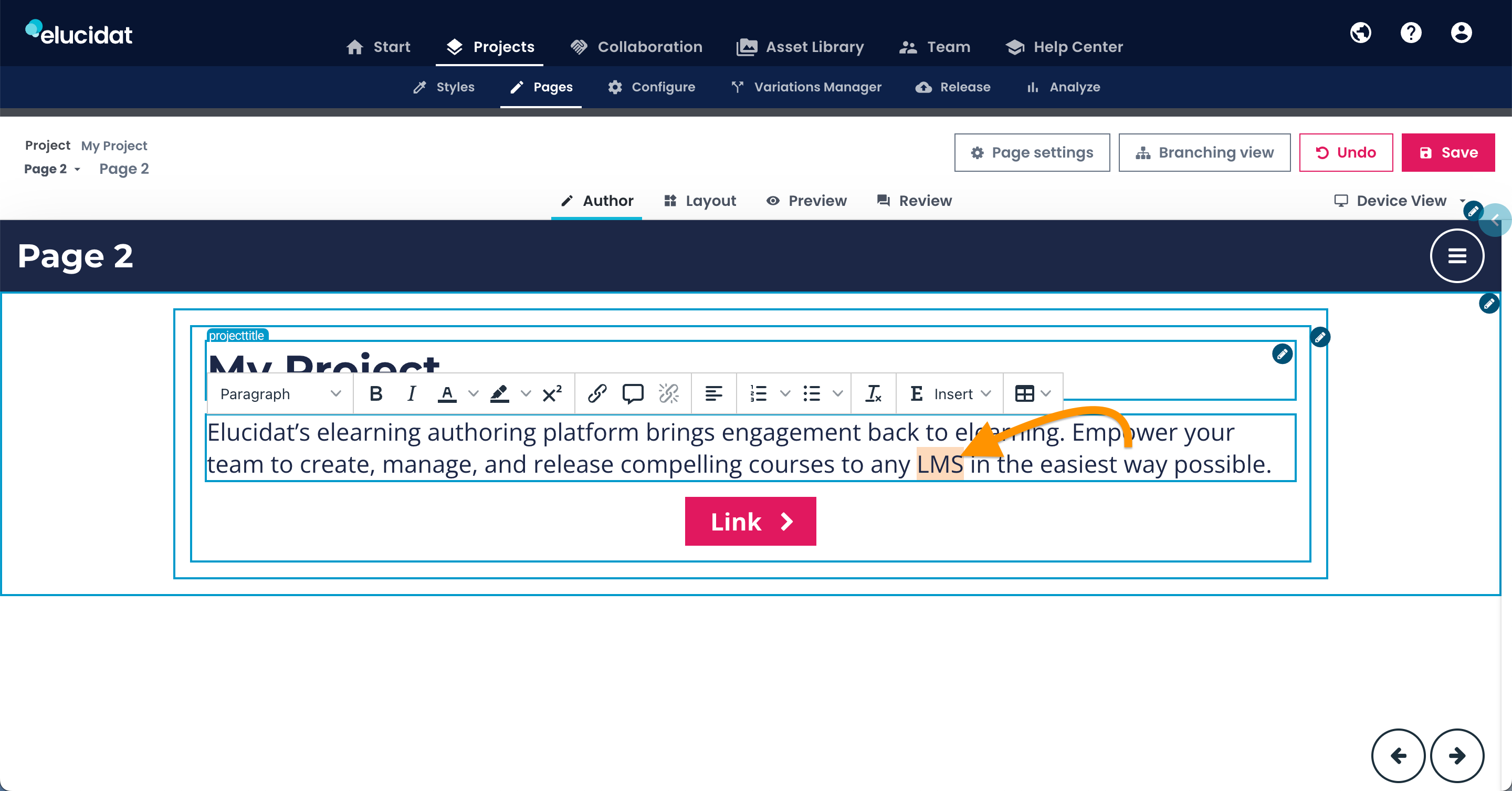
Task: Click the projecttitle tag label
Action: [237, 335]
